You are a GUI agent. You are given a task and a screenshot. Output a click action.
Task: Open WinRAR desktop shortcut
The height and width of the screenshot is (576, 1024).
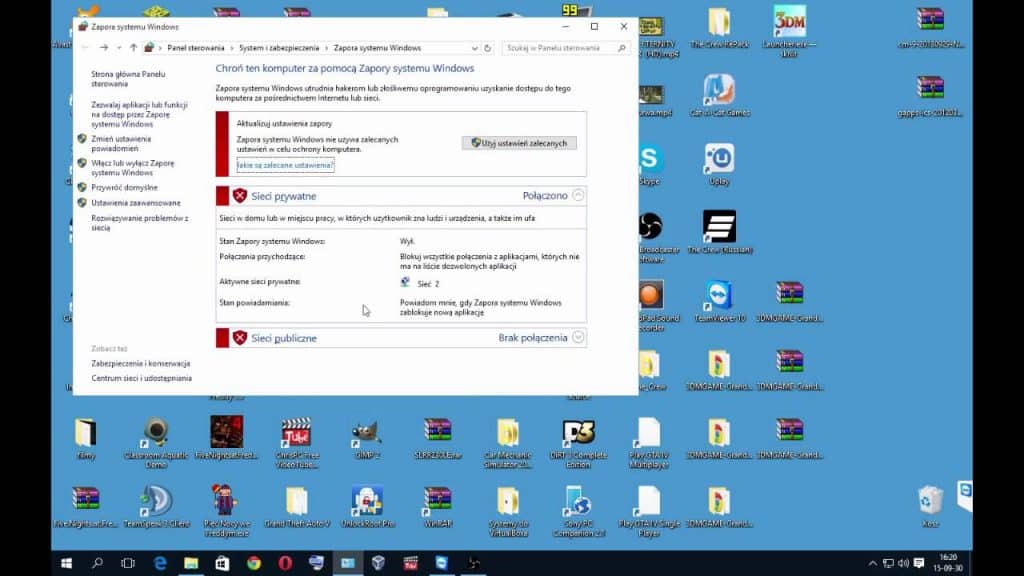coord(438,507)
